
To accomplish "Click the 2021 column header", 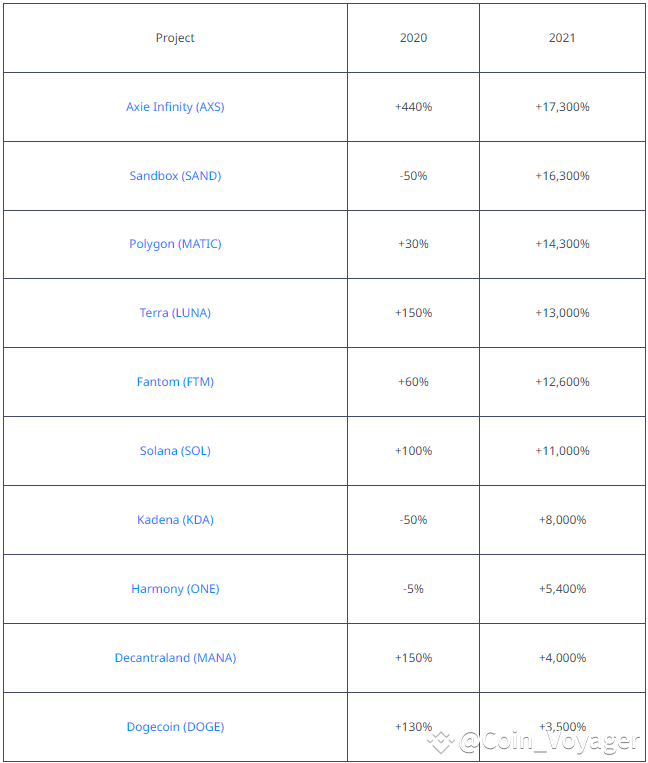I will (x=562, y=38).
